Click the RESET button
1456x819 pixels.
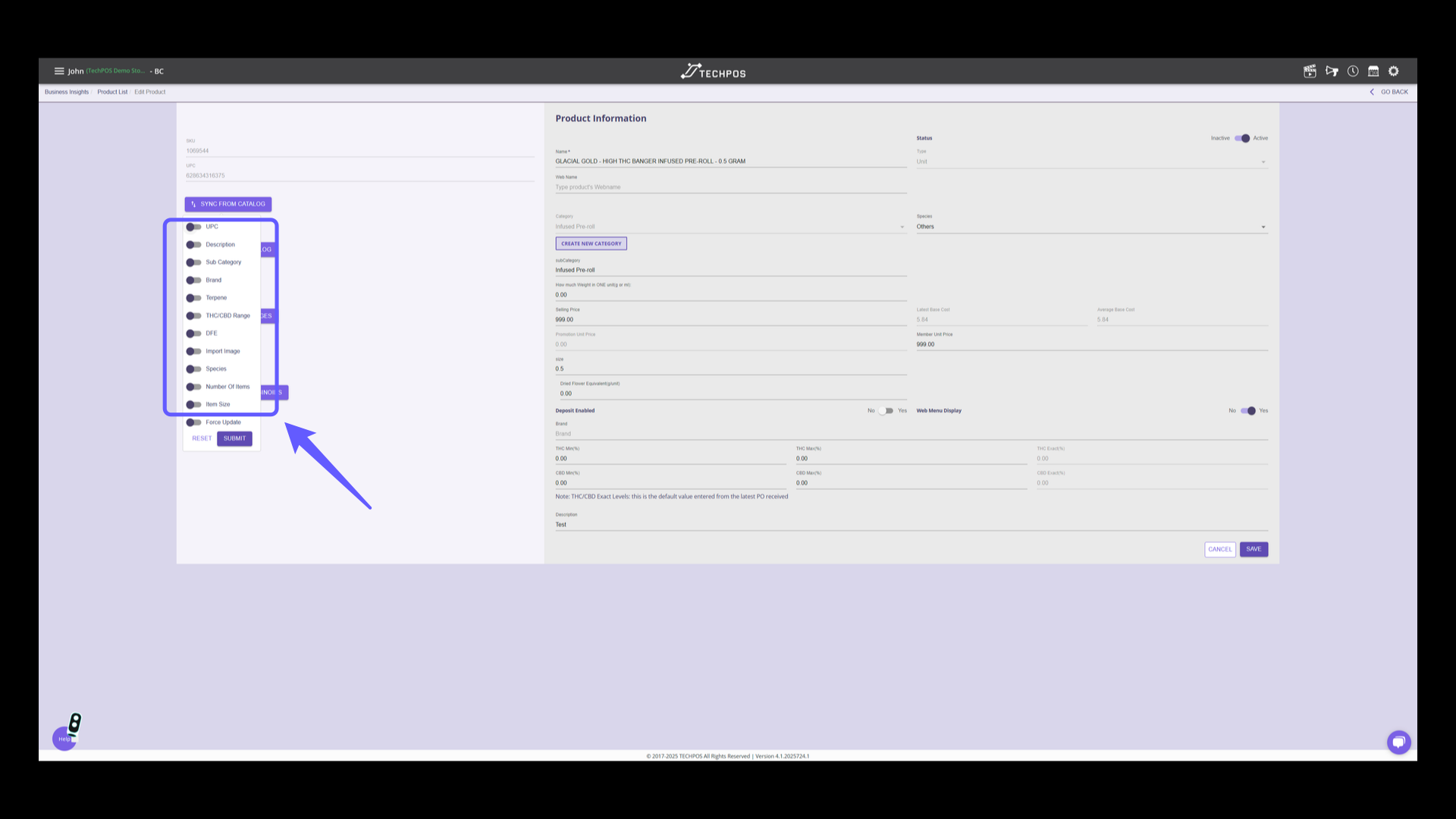[202, 438]
